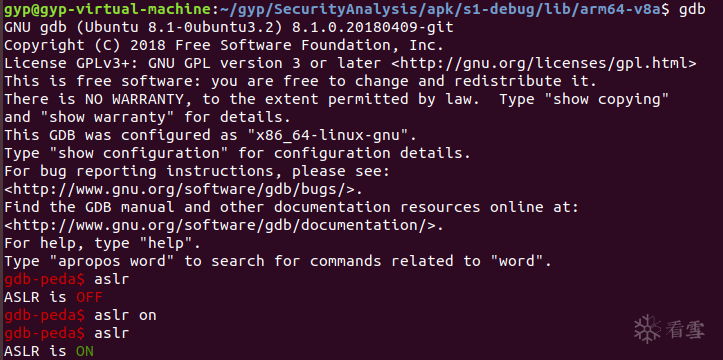
Task: Click the Free Software Foundation copyright line
Action: [x=224, y=45]
